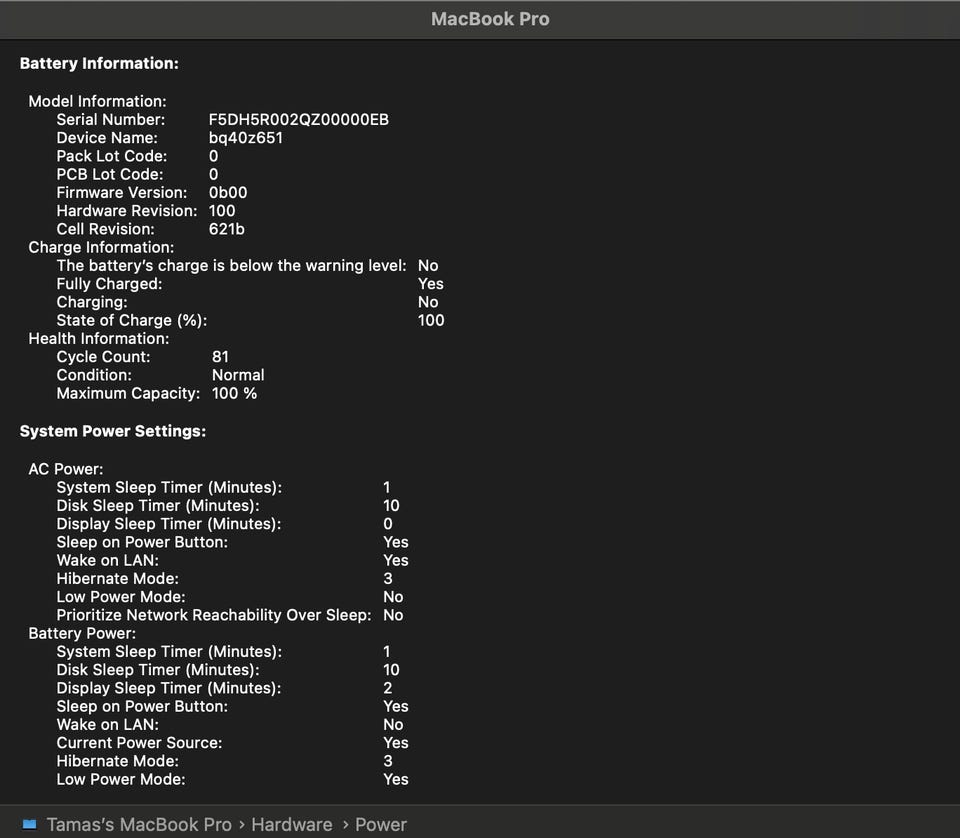960x838 pixels.
Task: Click AC Power Hibernate Mode label
Action: pyautogui.click(x=118, y=579)
